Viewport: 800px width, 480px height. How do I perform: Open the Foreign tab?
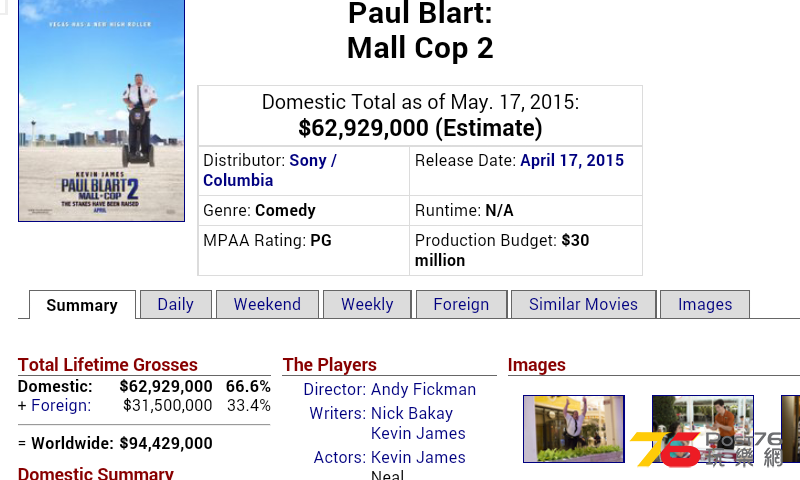pyautogui.click(x=461, y=305)
